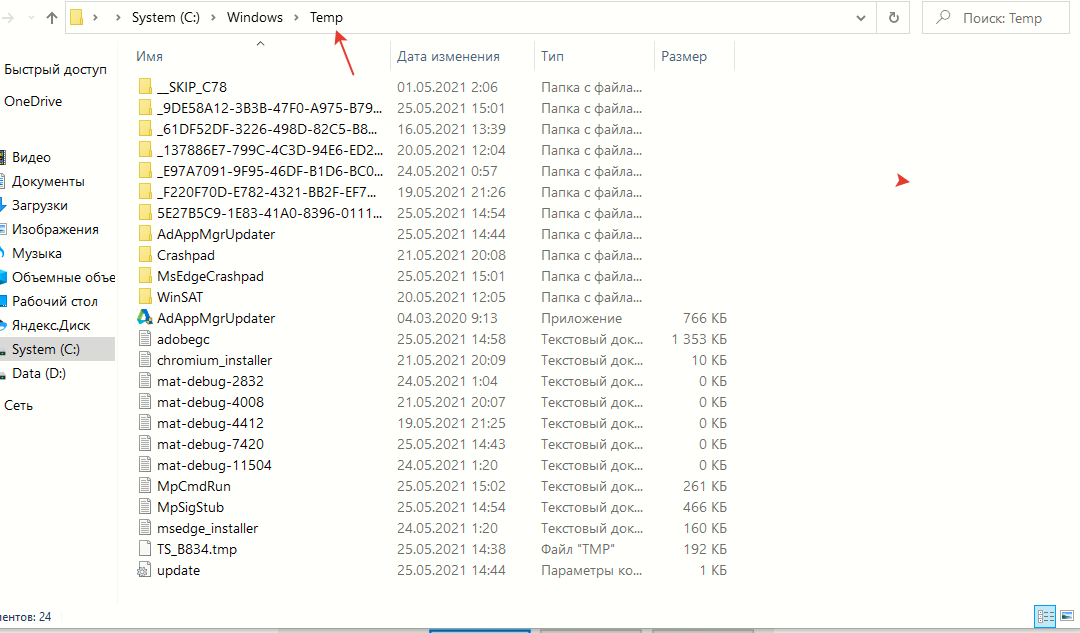This screenshot has height=633, width=1080.
Task: Select mat-debug-4412 document icon
Action: 145,423
